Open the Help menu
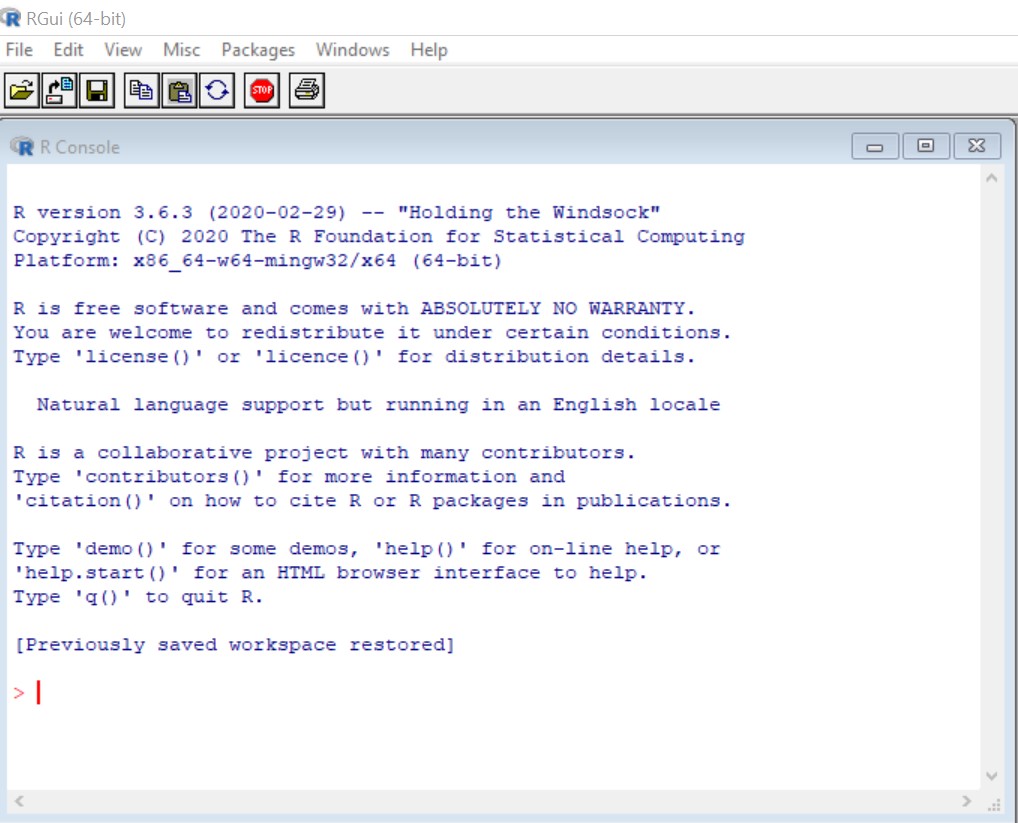This screenshot has width=1018, height=823. [x=428, y=50]
